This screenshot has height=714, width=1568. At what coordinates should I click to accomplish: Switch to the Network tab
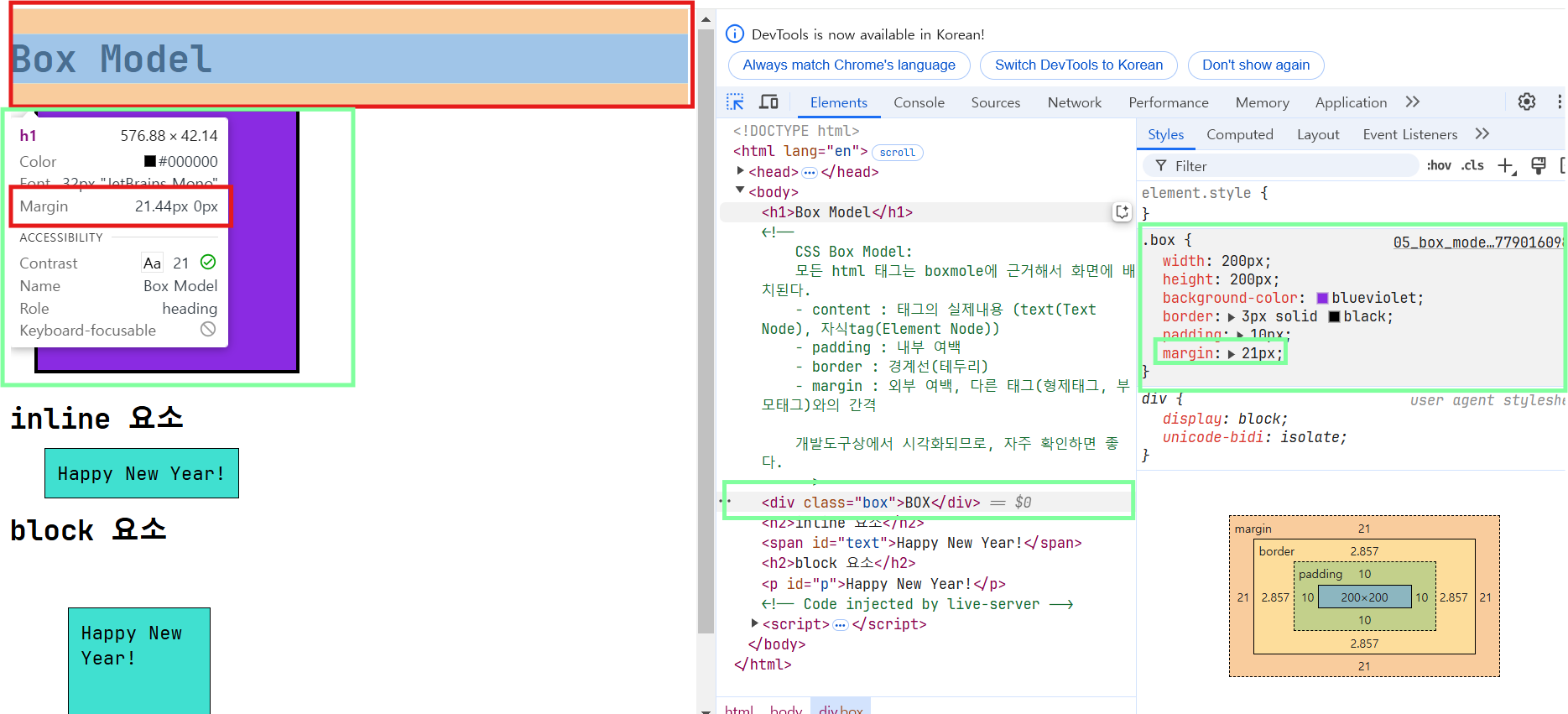click(1075, 102)
